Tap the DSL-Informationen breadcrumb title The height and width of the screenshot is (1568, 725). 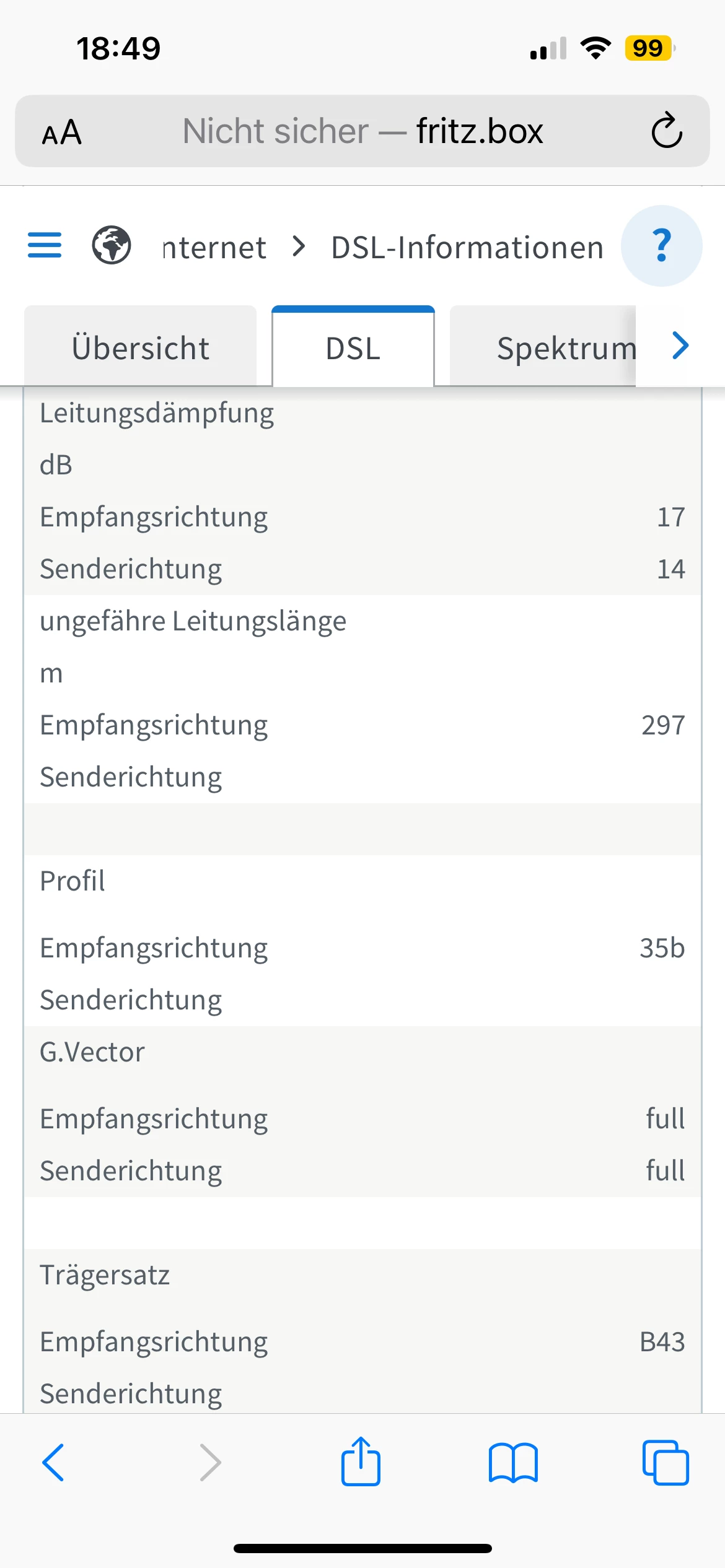(x=467, y=248)
